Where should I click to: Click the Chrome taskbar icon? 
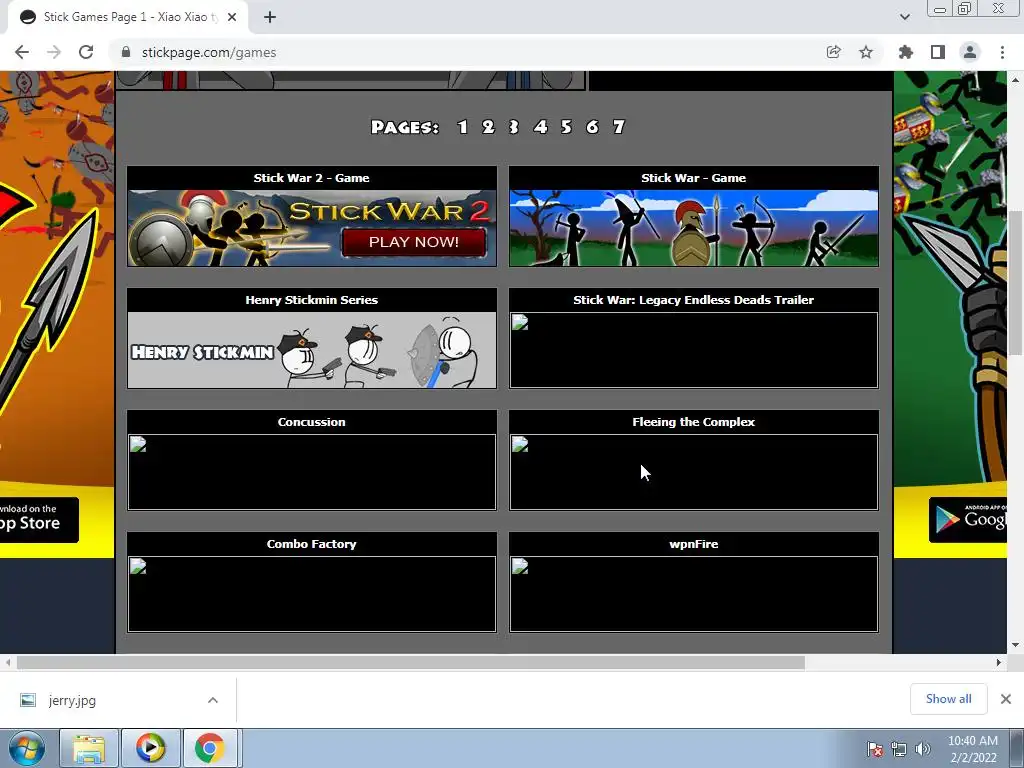(x=210, y=748)
